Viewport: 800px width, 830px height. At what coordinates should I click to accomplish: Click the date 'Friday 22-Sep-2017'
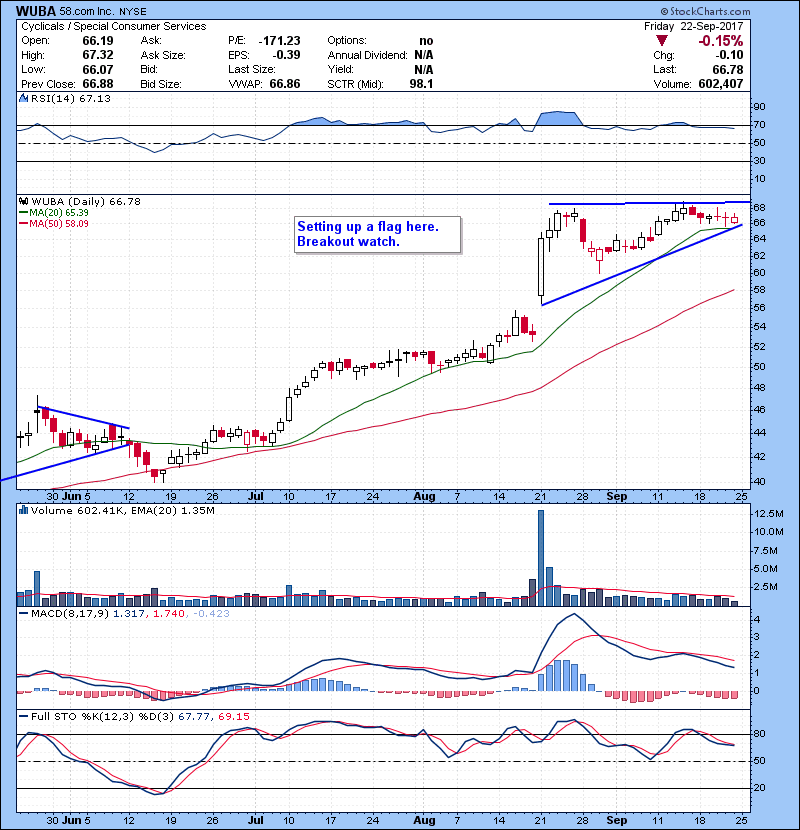(x=694, y=26)
